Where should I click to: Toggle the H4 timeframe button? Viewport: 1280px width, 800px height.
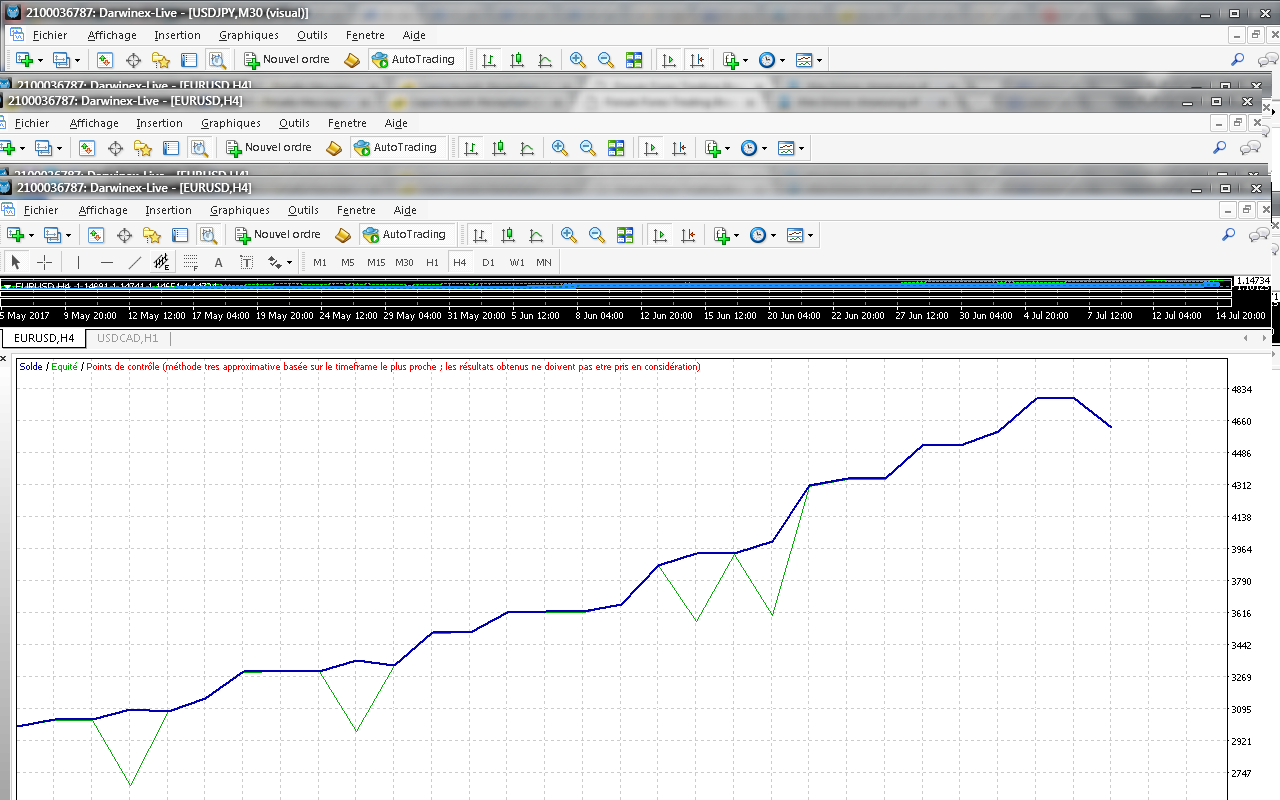tap(460, 262)
